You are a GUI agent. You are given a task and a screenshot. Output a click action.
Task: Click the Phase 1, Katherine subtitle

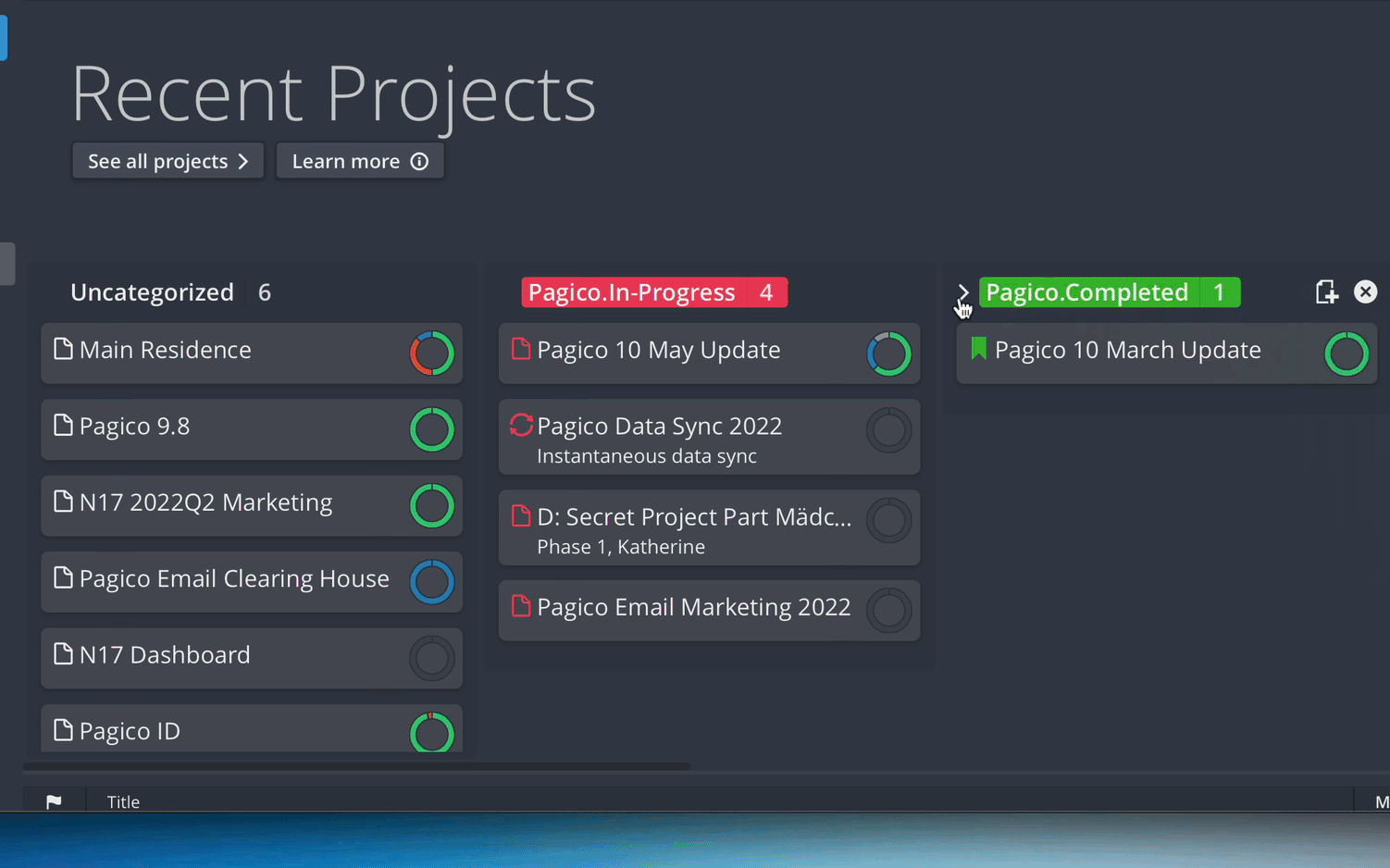tap(621, 547)
